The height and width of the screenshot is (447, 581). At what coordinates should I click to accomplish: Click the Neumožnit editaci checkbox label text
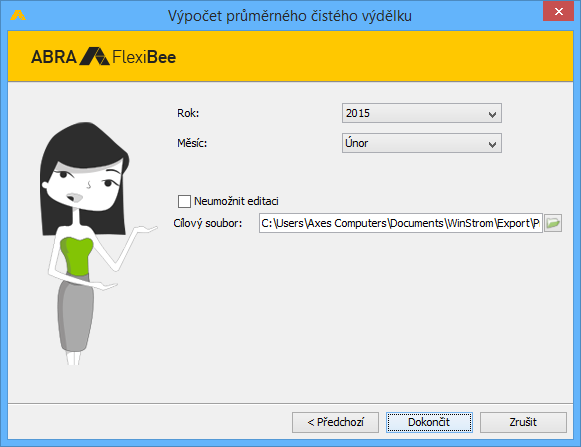pyautogui.click(x=236, y=201)
